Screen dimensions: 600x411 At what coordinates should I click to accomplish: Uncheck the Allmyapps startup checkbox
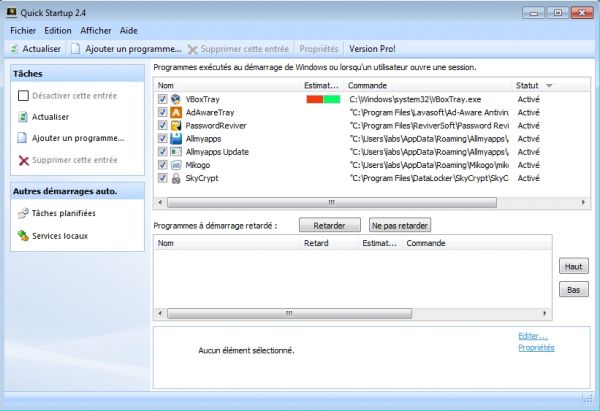pyautogui.click(x=163, y=138)
